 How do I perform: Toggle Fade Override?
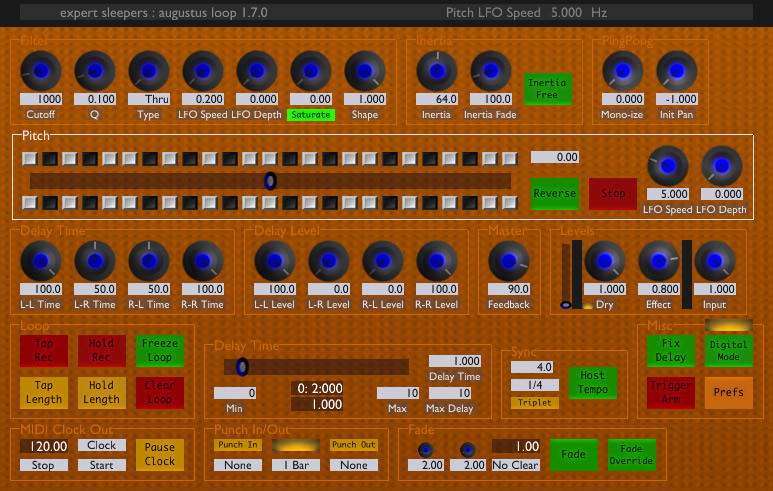631,455
